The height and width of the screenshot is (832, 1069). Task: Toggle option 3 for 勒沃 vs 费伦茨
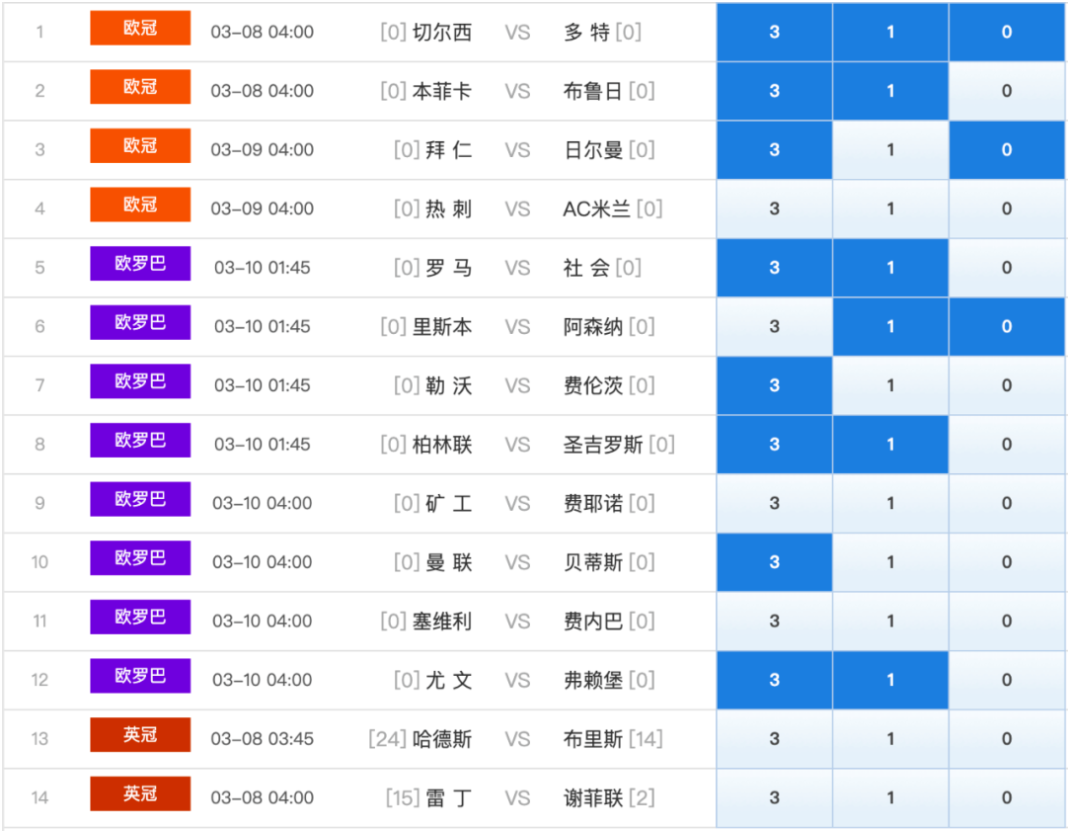coord(774,385)
